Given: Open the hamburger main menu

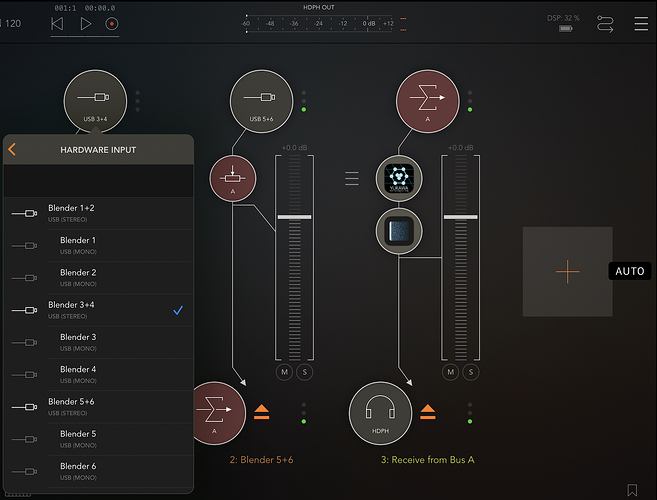Looking at the screenshot, I should tap(641, 24).
